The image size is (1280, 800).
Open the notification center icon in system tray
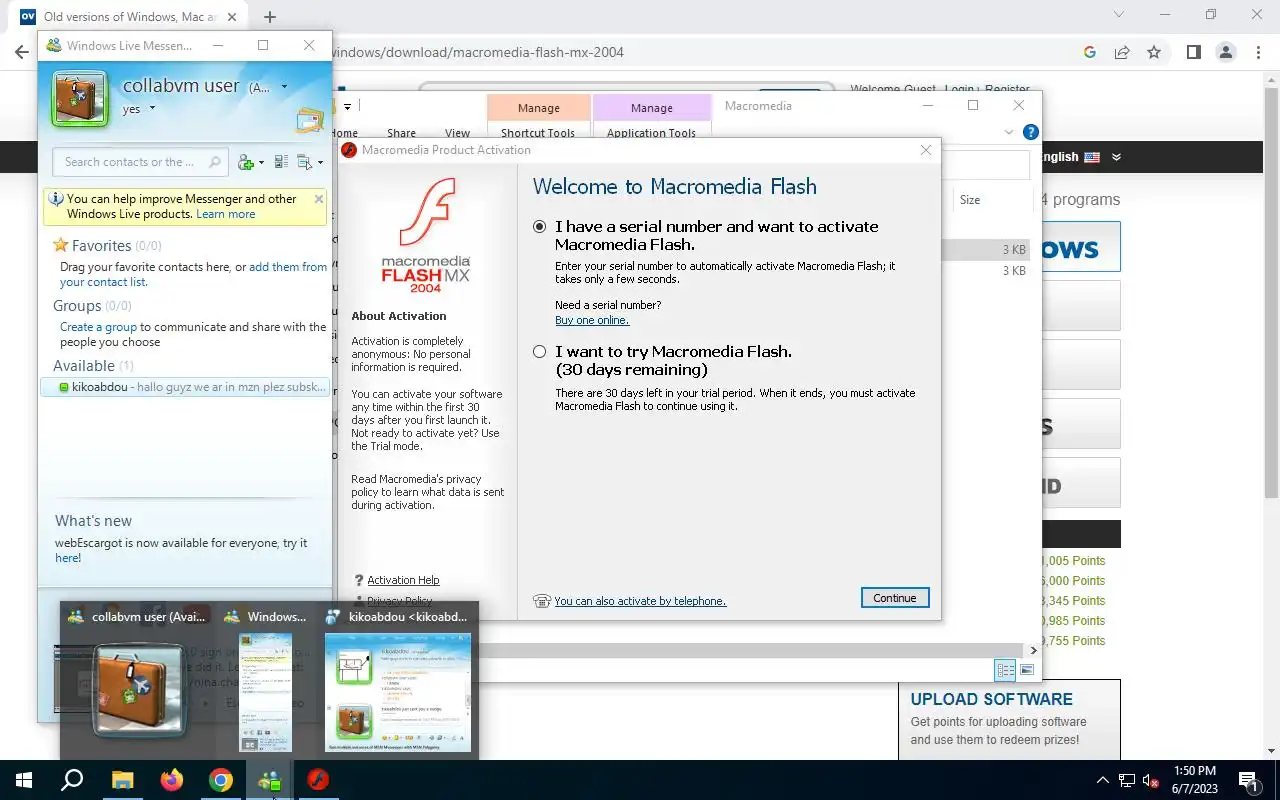click(x=1249, y=780)
